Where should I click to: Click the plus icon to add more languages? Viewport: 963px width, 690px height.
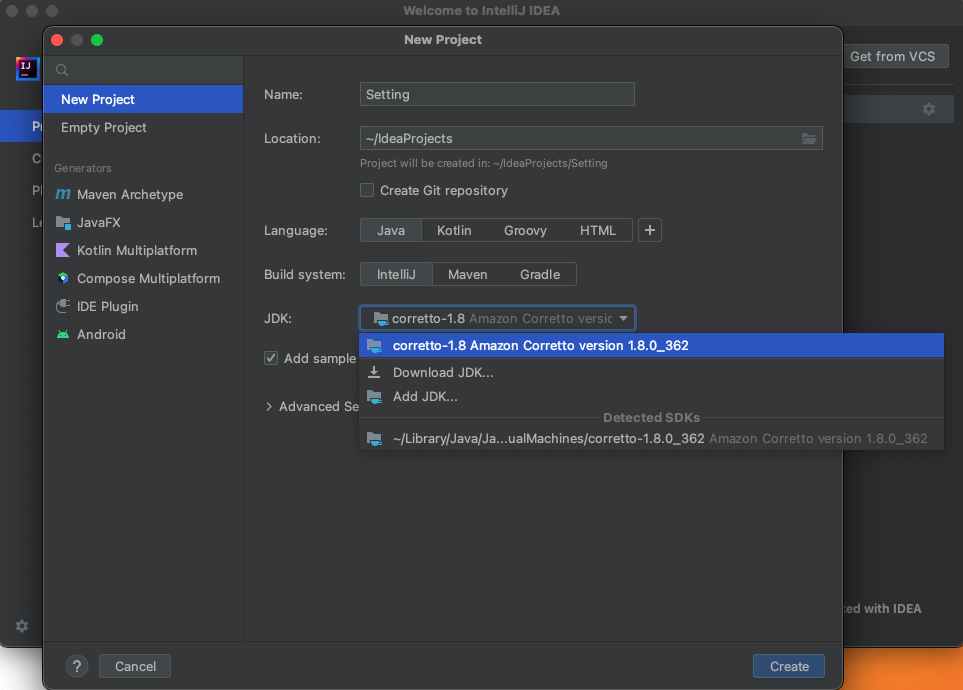coord(650,230)
